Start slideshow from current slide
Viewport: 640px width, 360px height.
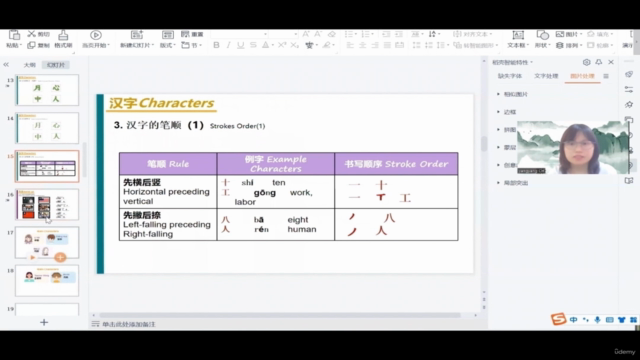(96, 35)
